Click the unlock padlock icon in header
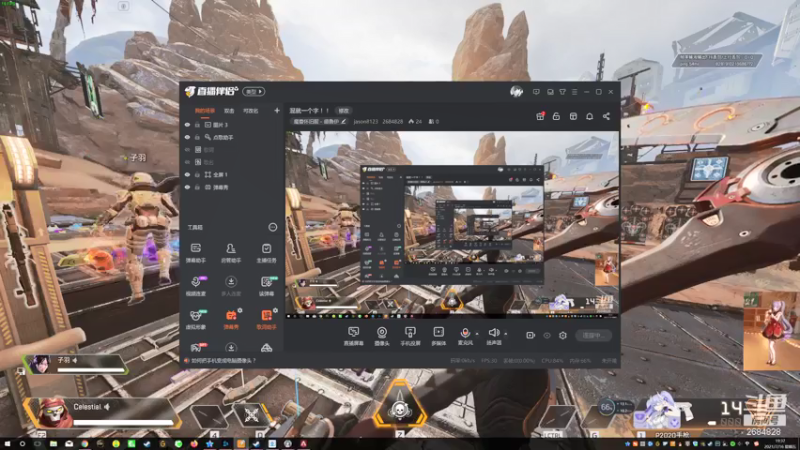 tap(556, 116)
